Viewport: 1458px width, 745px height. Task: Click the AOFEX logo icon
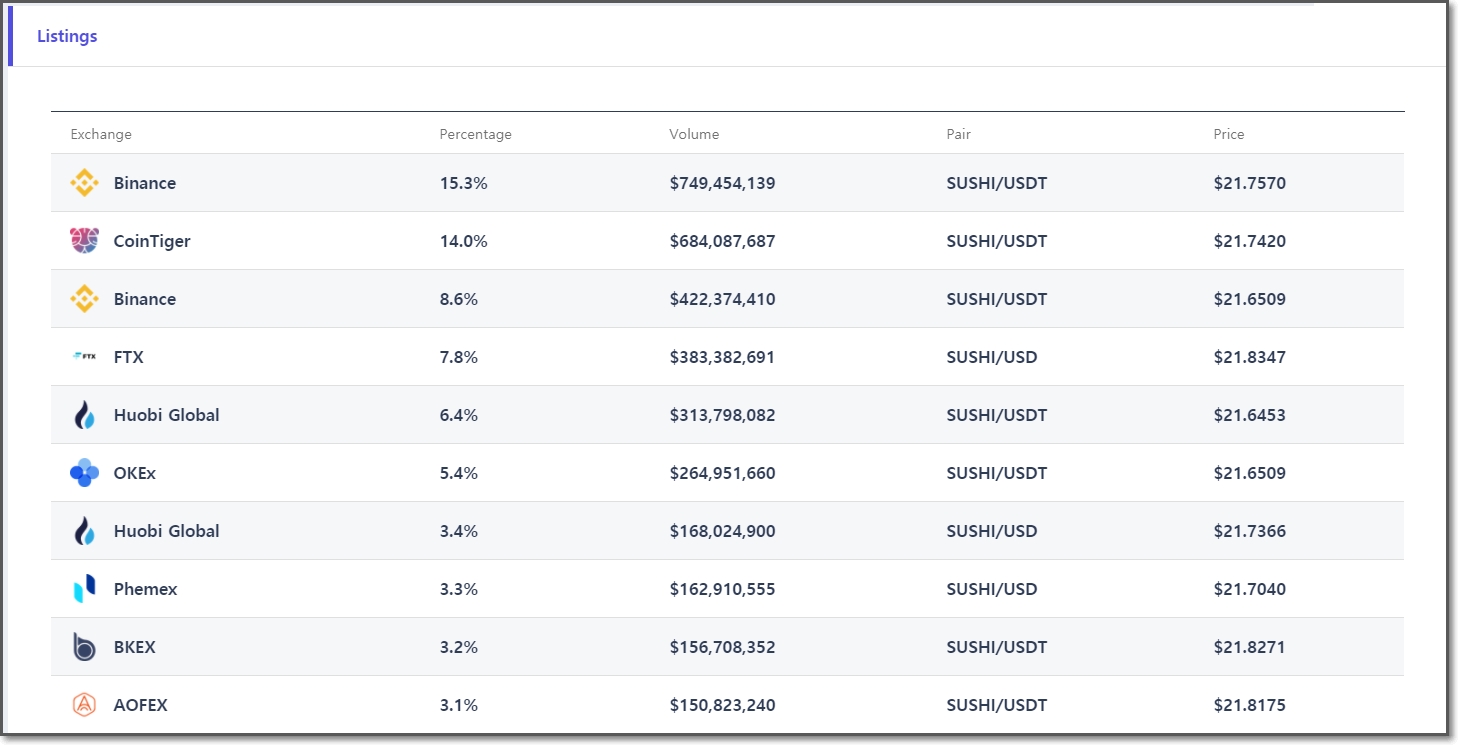pyautogui.click(x=84, y=705)
